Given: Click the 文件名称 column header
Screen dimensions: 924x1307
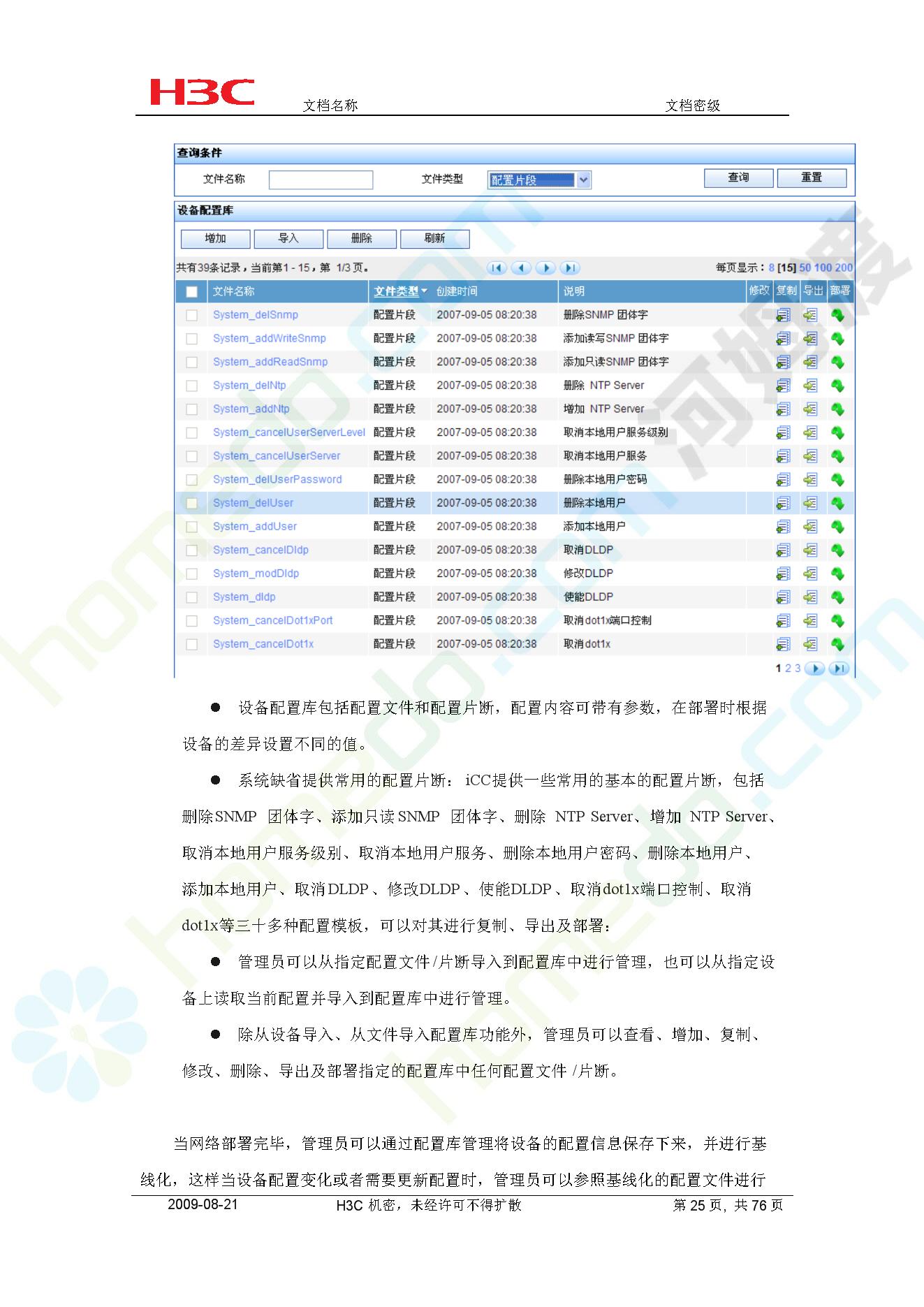Looking at the screenshot, I should [x=234, y=291].
